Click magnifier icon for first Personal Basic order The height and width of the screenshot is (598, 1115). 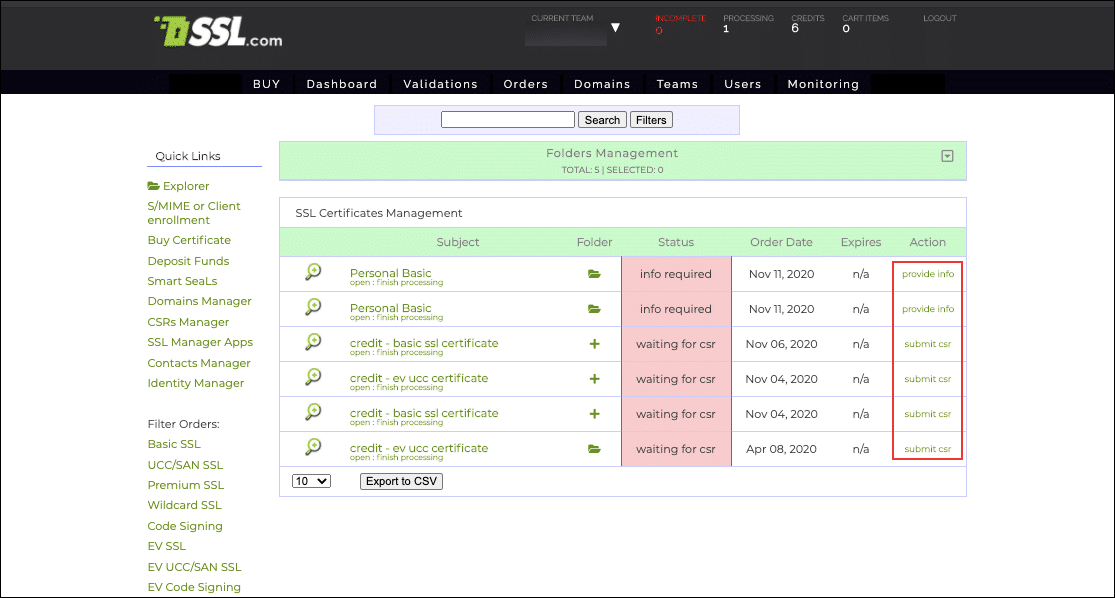(x=313, y=272)
